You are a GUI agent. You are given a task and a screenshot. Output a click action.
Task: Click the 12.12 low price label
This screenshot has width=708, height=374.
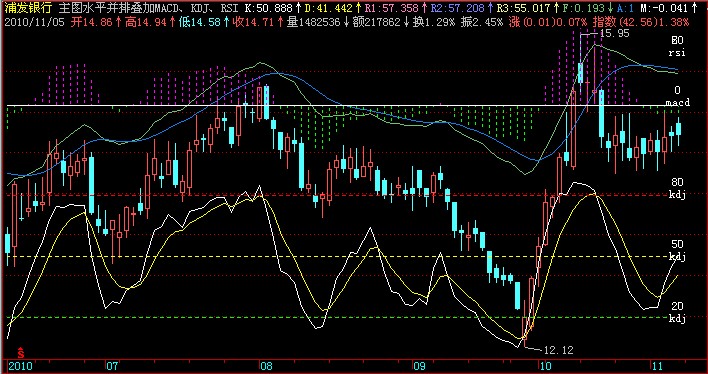pos(559,350)
